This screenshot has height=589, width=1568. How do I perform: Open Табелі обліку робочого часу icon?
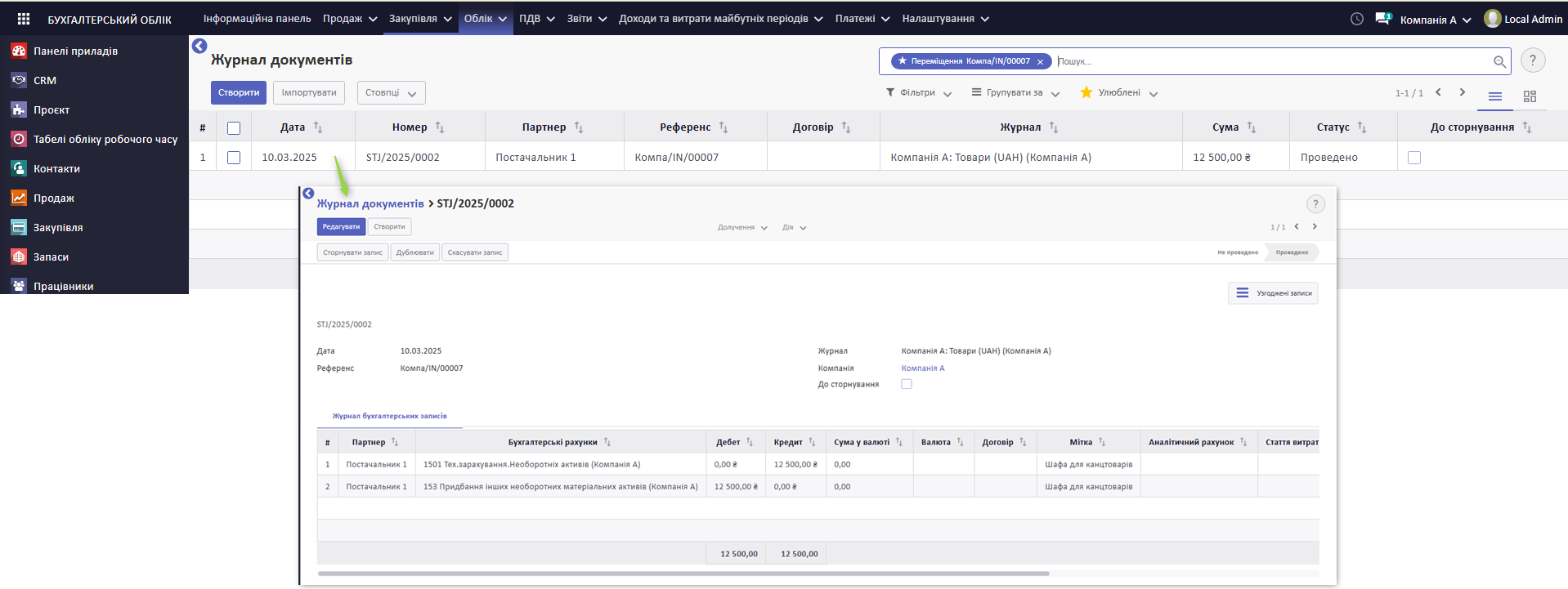19,139
